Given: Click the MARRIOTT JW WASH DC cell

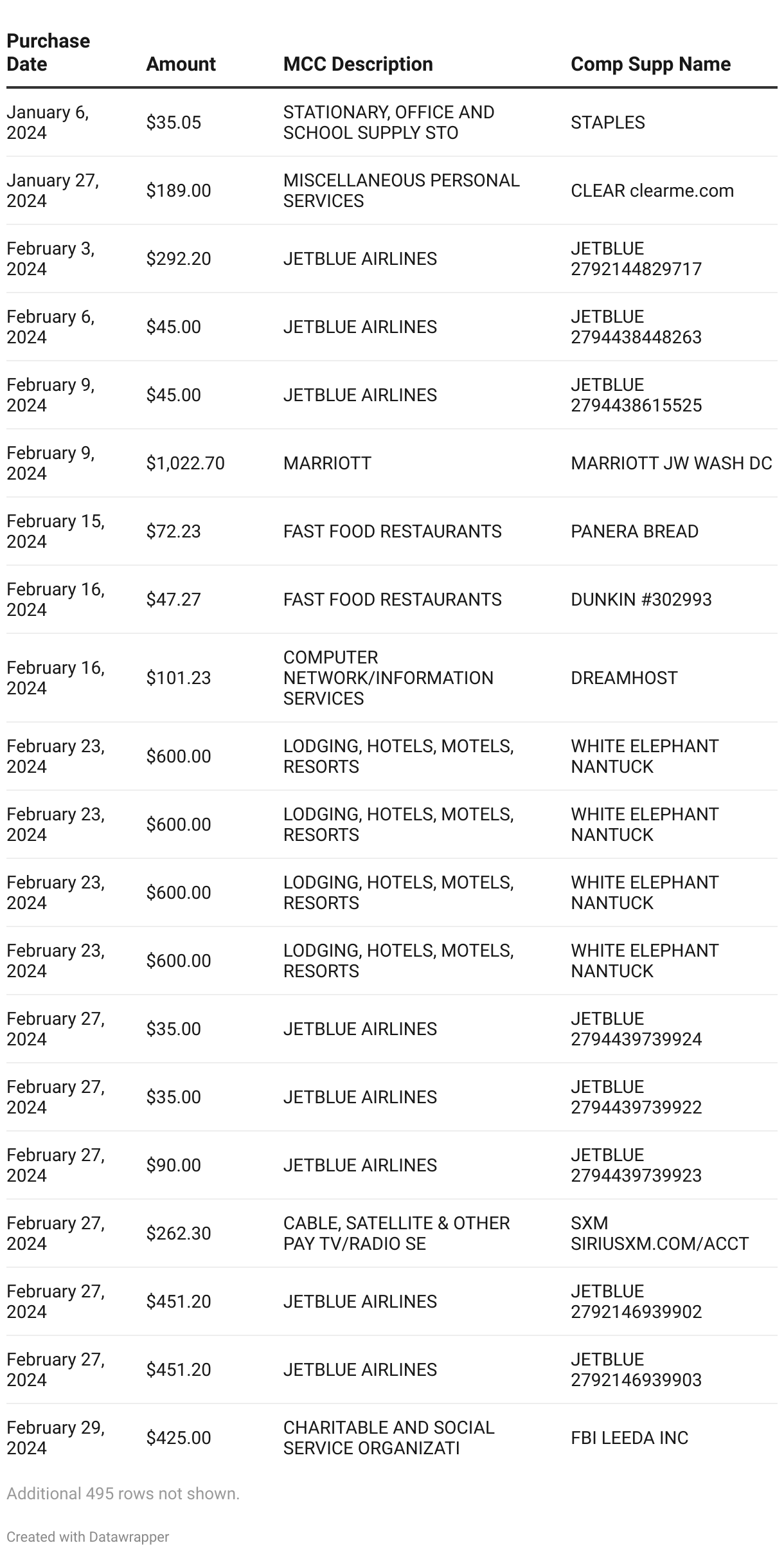Looking at the screenshot, I should pos(671,464).
